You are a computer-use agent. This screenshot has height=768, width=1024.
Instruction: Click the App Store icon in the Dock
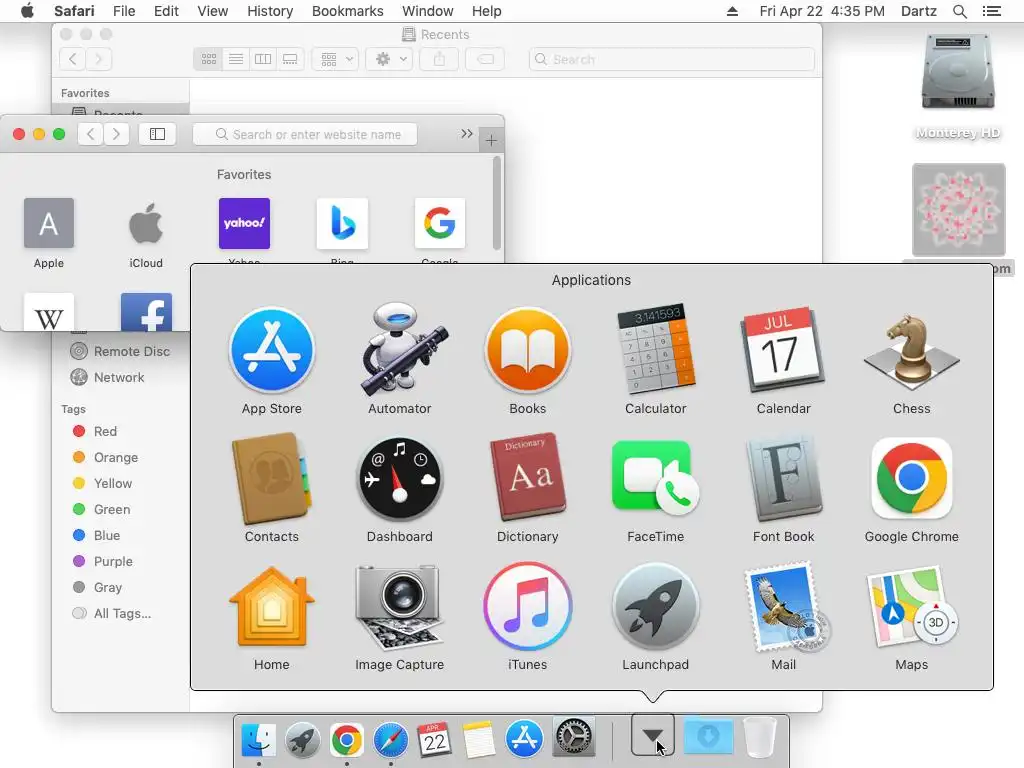click(524, 738)
